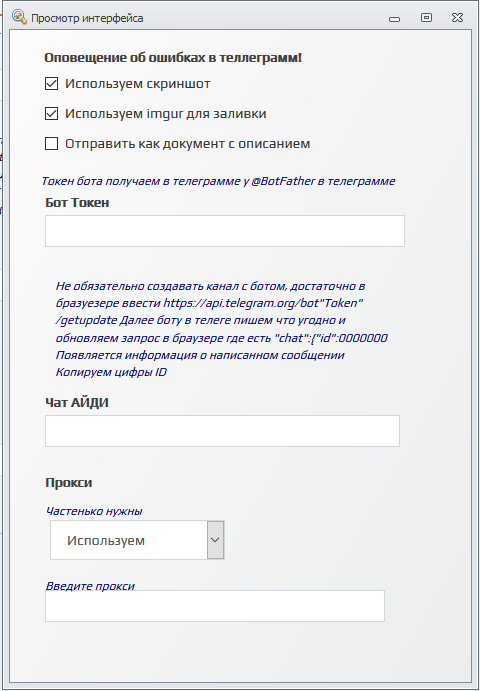The image size is (480, 691).
Task: Click the Бот Токен label
Action: 77,203
